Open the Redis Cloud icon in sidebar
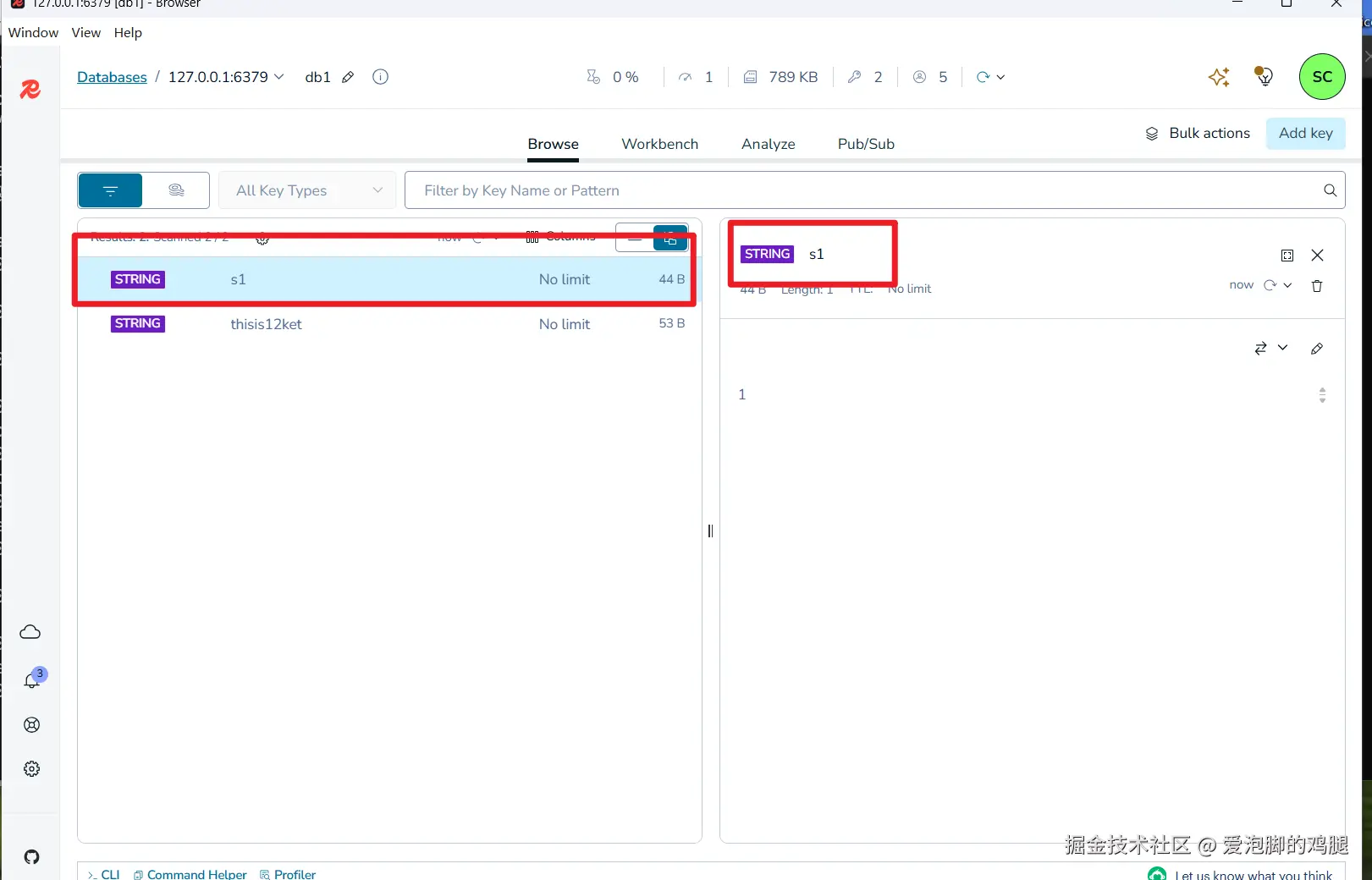The width and height of the screenshot is (1372, 880). (30, 632)
